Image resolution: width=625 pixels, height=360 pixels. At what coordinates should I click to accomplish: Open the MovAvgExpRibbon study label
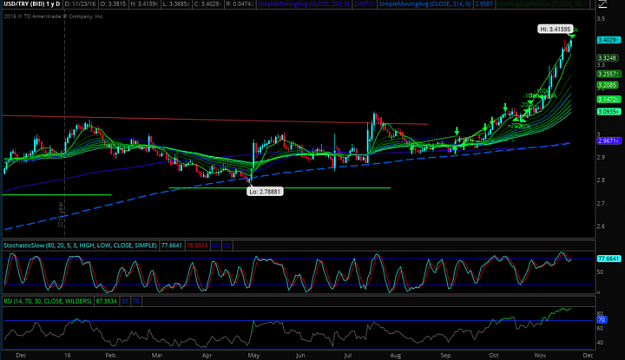tap(542, 4)
